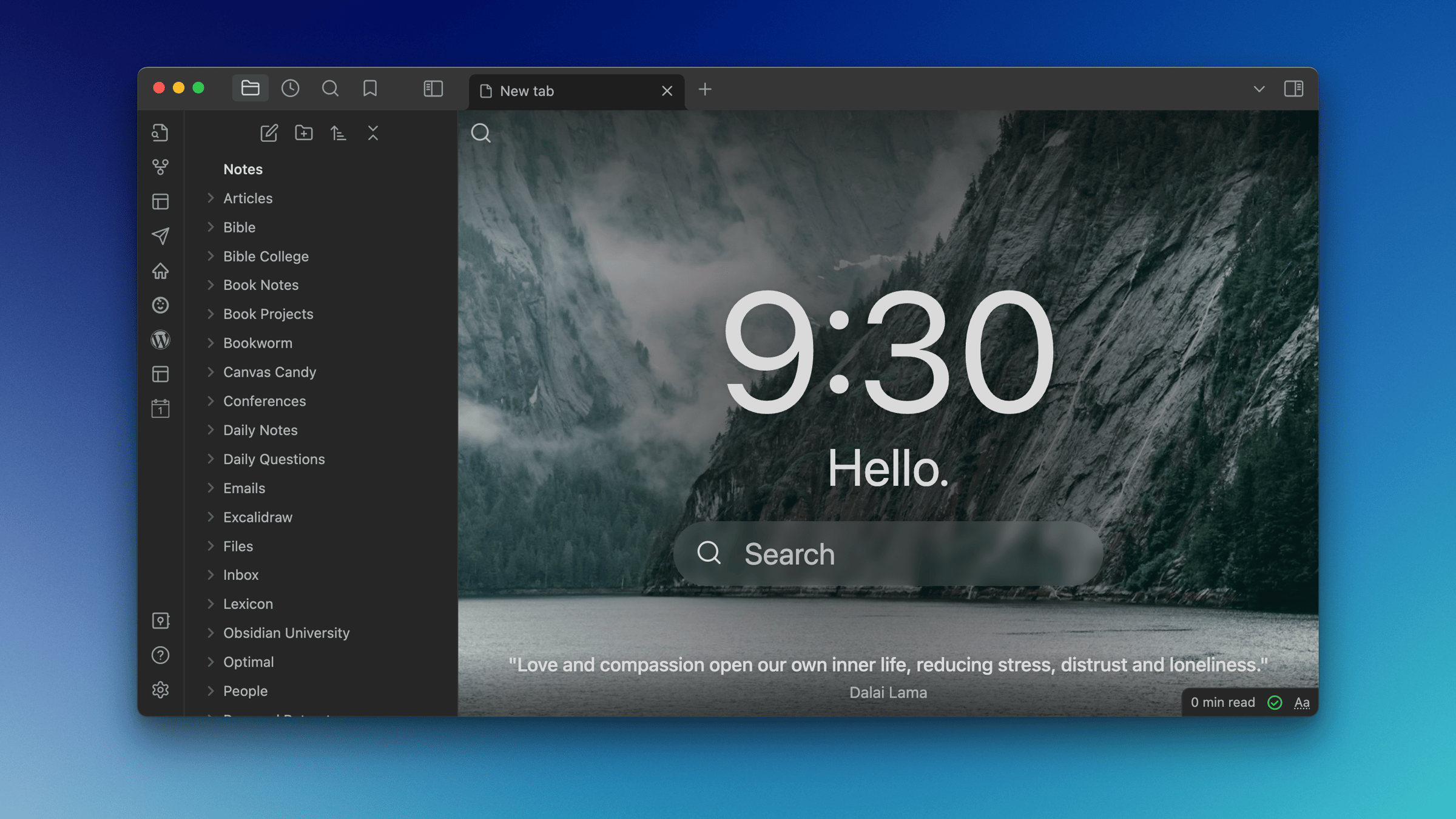Image resolution: width=1456 pixels, height=819 pixels.
Task: Click the Aa status bar icon
Action: tap(1302, 703)
